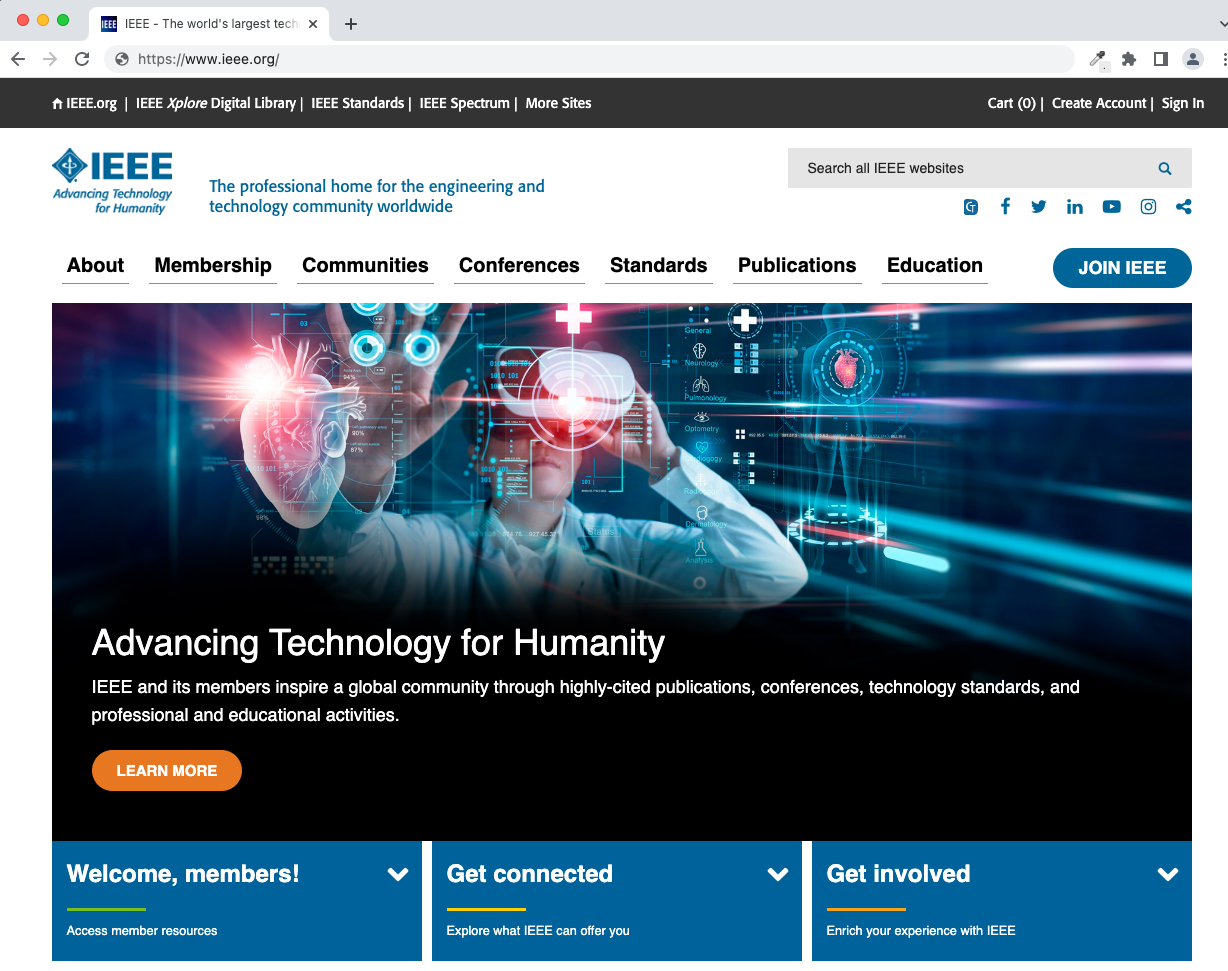The image size is (1228, 971).
Task: Open the Conferences menu
Action: click(x=519, y=265)
